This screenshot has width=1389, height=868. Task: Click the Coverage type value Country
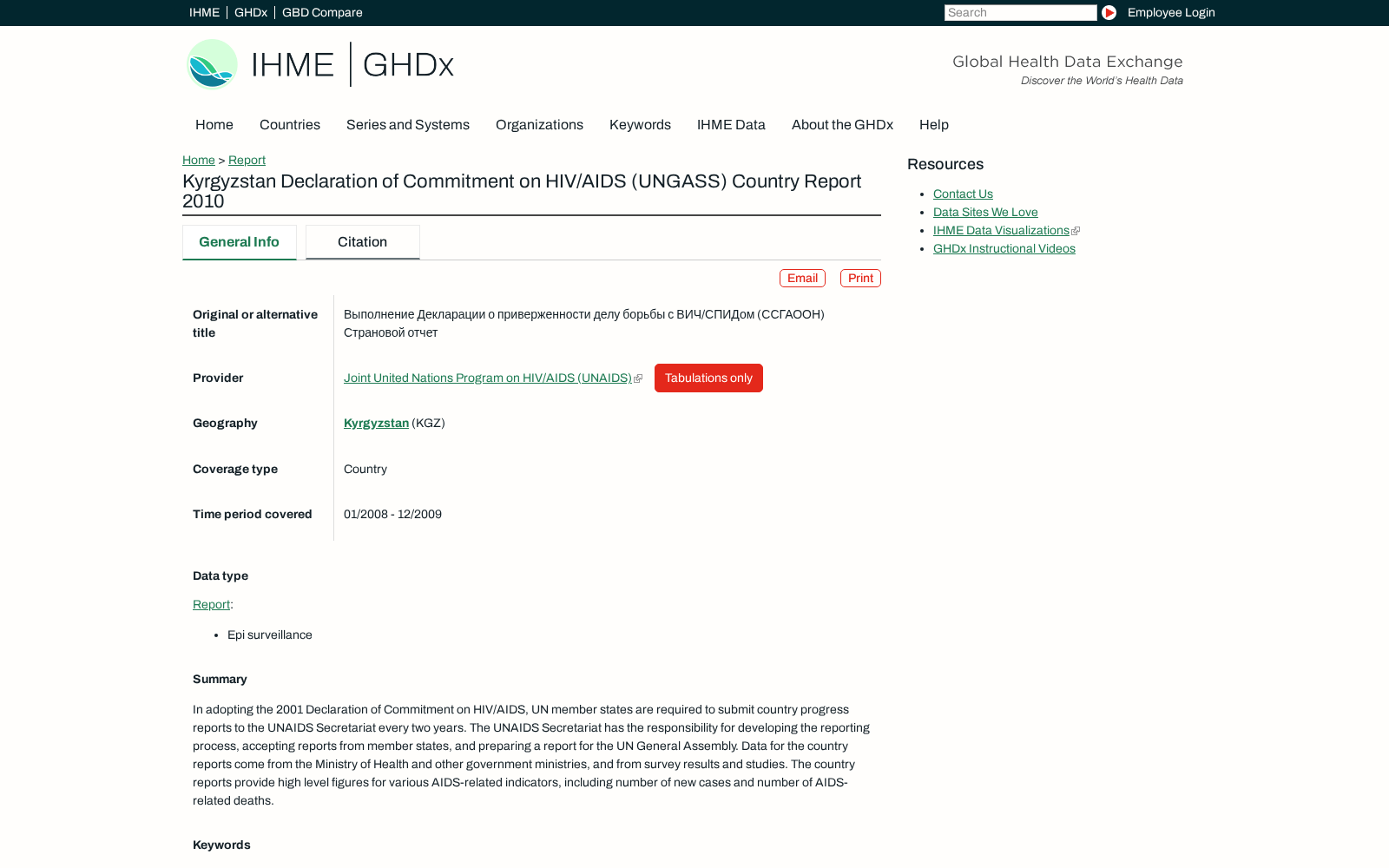click(x=365, y=470)
